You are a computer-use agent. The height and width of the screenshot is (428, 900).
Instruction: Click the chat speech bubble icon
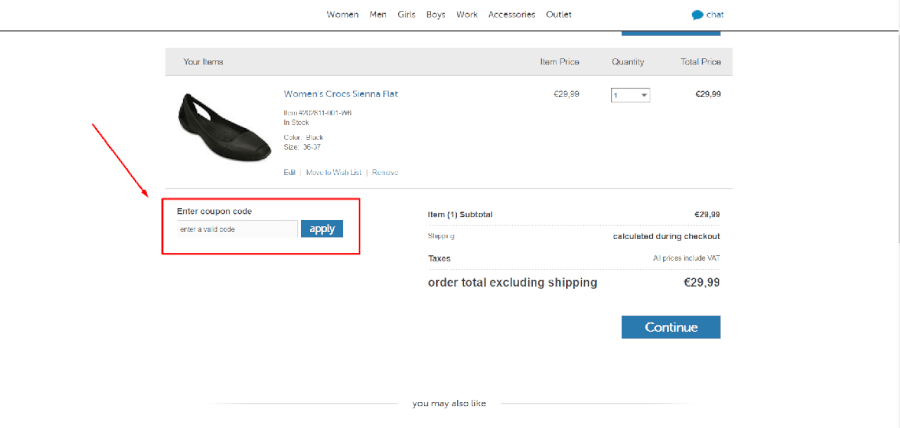[x=697, y=15]
